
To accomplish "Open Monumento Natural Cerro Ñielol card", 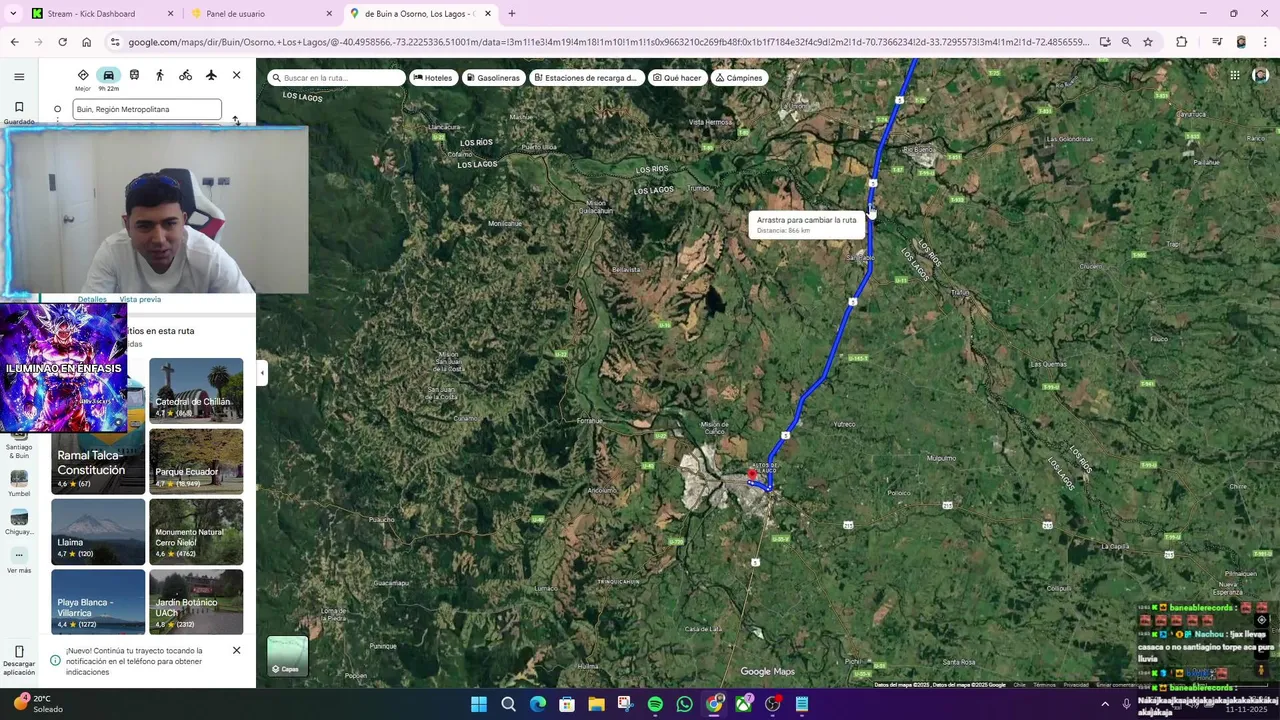I will tap(196, 532).
